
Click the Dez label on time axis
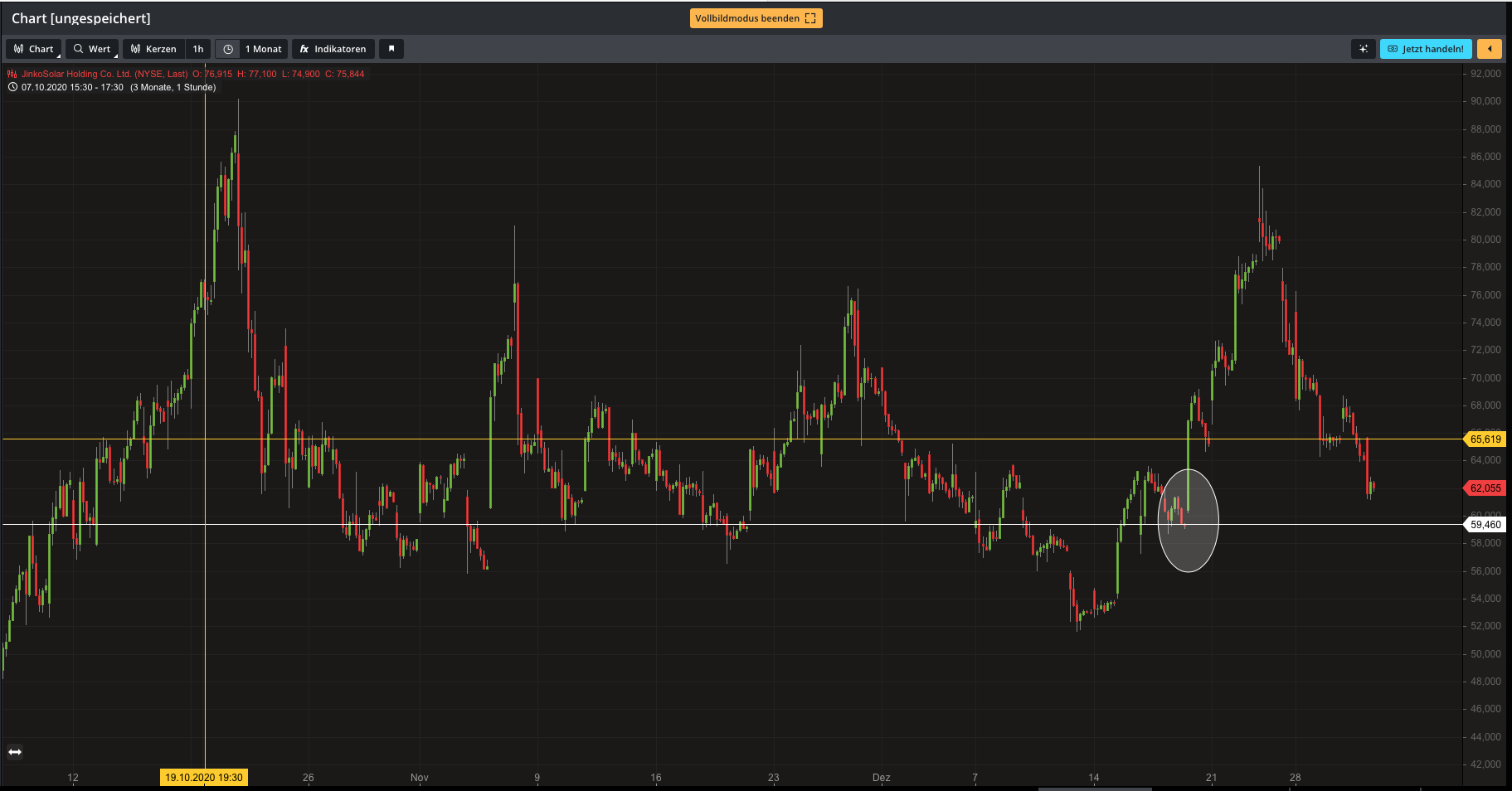tap(882, 778)
